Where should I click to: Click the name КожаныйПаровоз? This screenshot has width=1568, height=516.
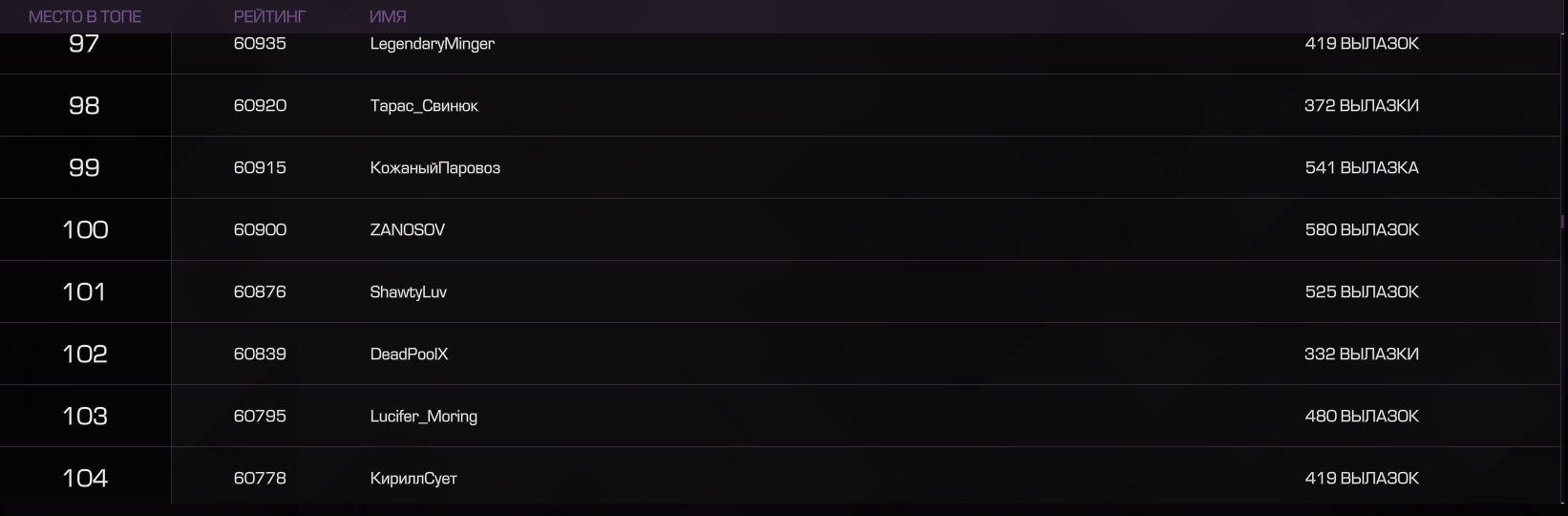click(x=434, y=168)
